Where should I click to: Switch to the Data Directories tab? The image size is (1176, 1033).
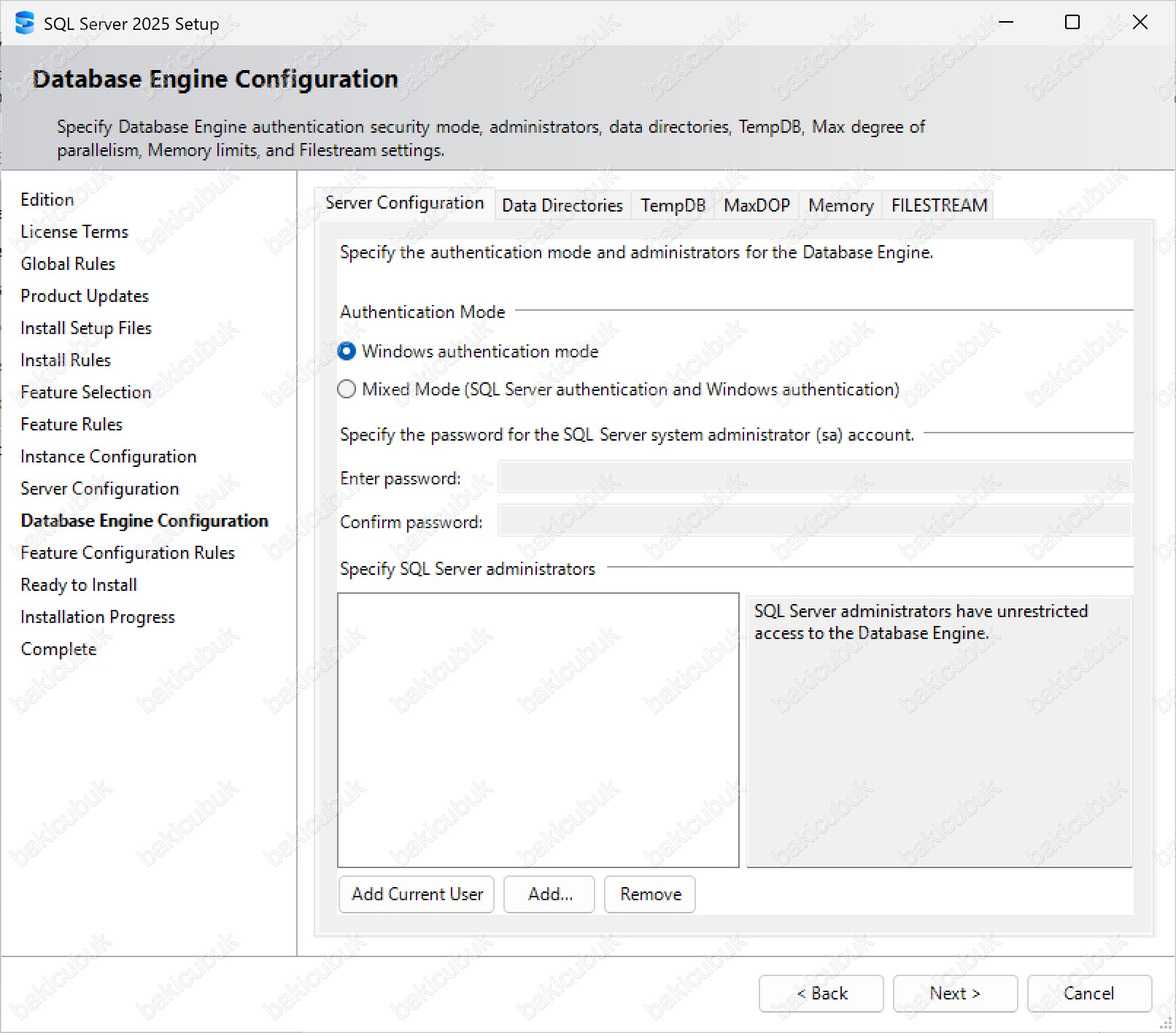(x=562, y=206)
